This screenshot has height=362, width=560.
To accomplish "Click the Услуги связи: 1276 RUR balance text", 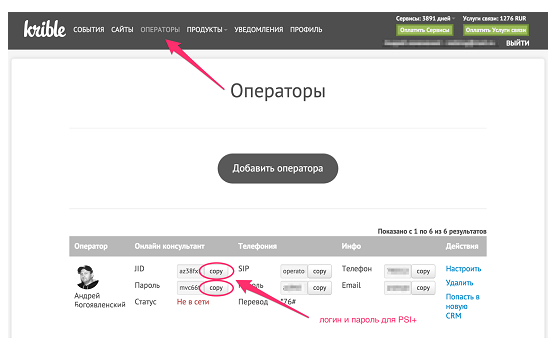I will (494, 18).
